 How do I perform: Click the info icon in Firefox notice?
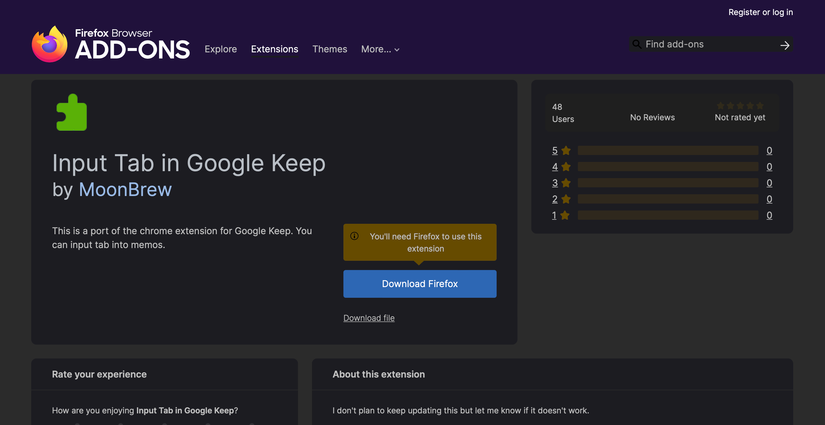(354, 236)
